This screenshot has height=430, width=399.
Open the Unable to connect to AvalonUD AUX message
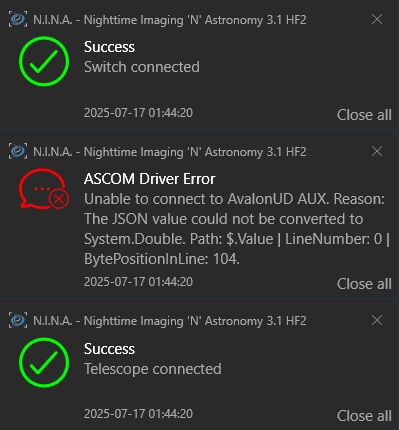(237, 229)
